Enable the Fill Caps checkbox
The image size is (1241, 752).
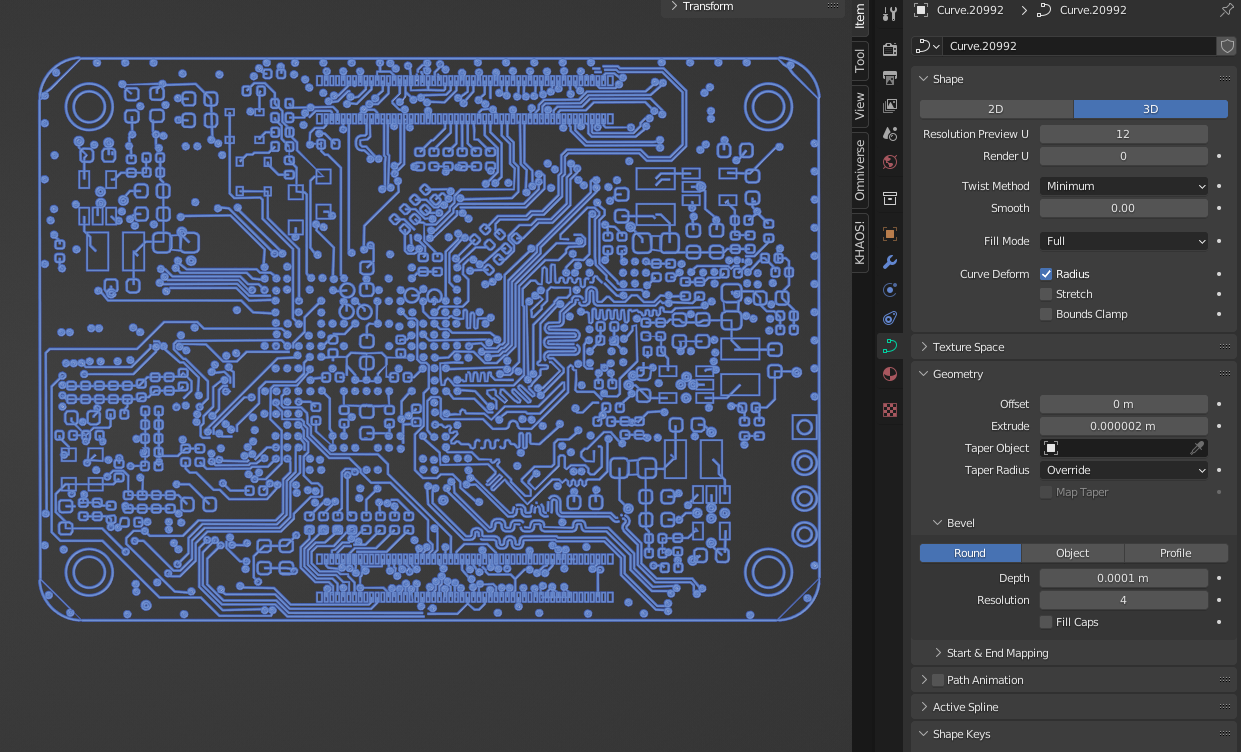1046,622
